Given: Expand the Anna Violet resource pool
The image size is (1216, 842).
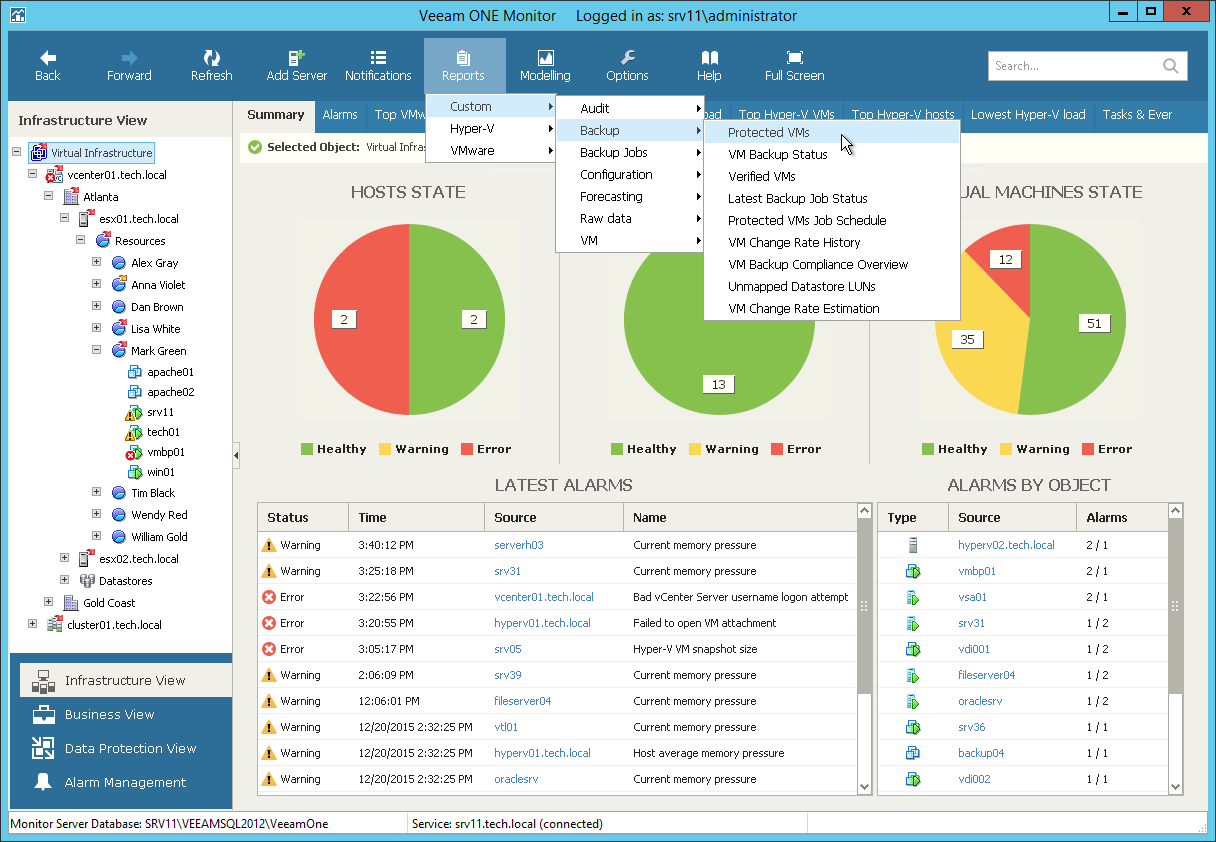Looking at the screenshot, I should click(x=97, y=285).
